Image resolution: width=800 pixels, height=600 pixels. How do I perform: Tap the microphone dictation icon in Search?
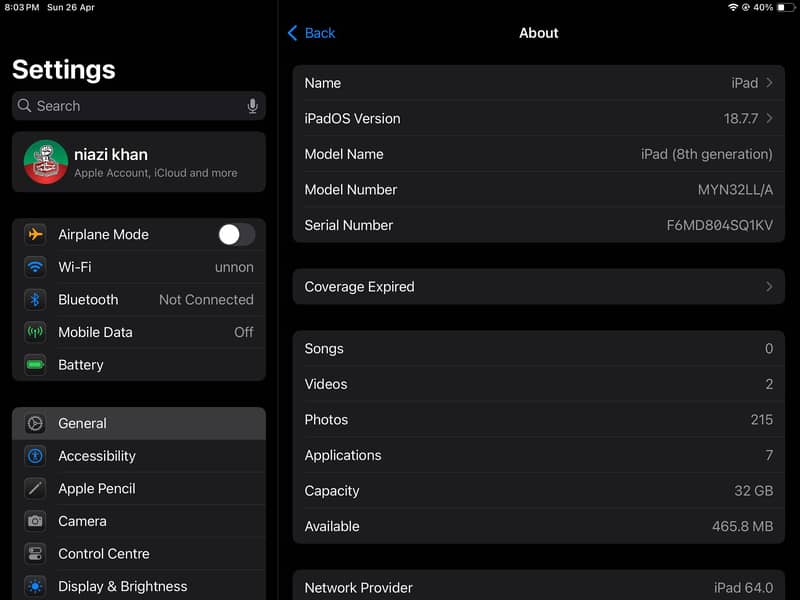click(x=253, y=106)
